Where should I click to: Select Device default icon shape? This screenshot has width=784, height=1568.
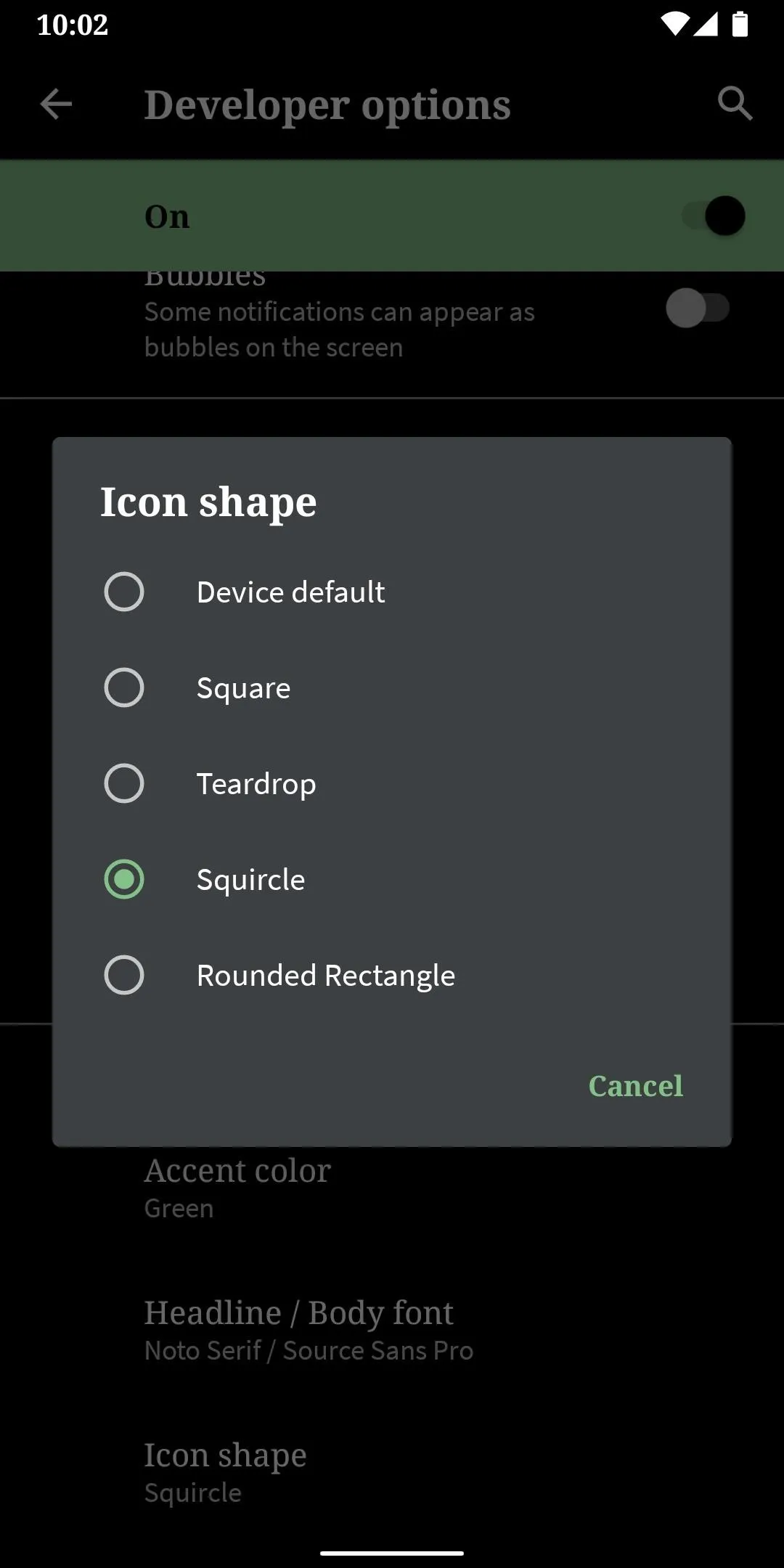124,592
